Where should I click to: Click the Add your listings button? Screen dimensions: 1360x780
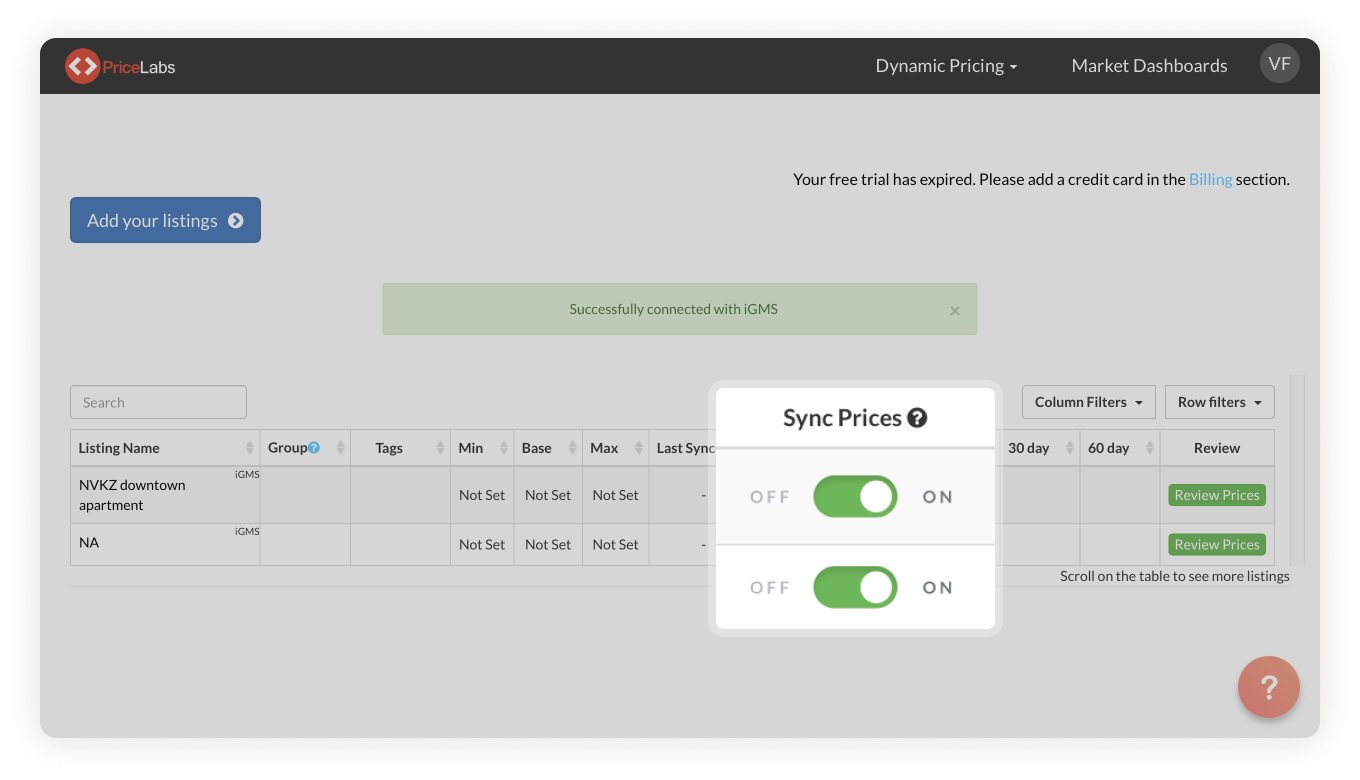tap(165, 220)
